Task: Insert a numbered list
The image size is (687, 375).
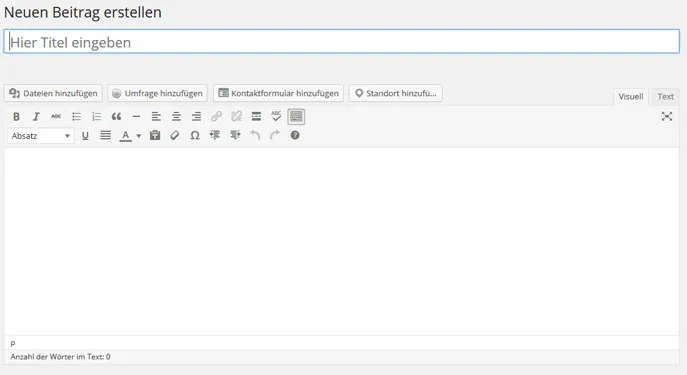Action: [96, 117]
